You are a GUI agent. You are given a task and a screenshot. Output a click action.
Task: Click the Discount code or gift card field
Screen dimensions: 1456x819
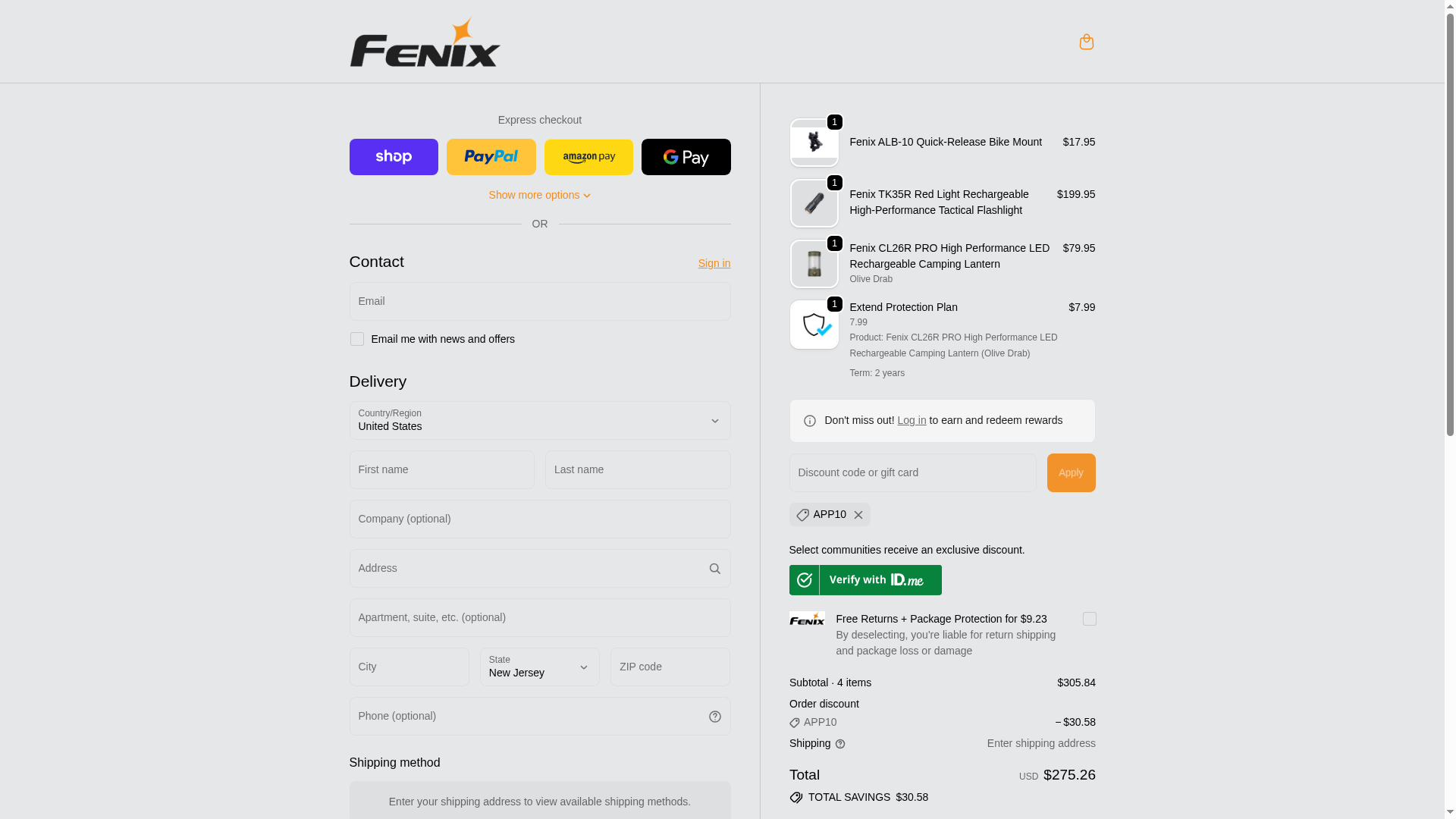click(x=912, y=473)
